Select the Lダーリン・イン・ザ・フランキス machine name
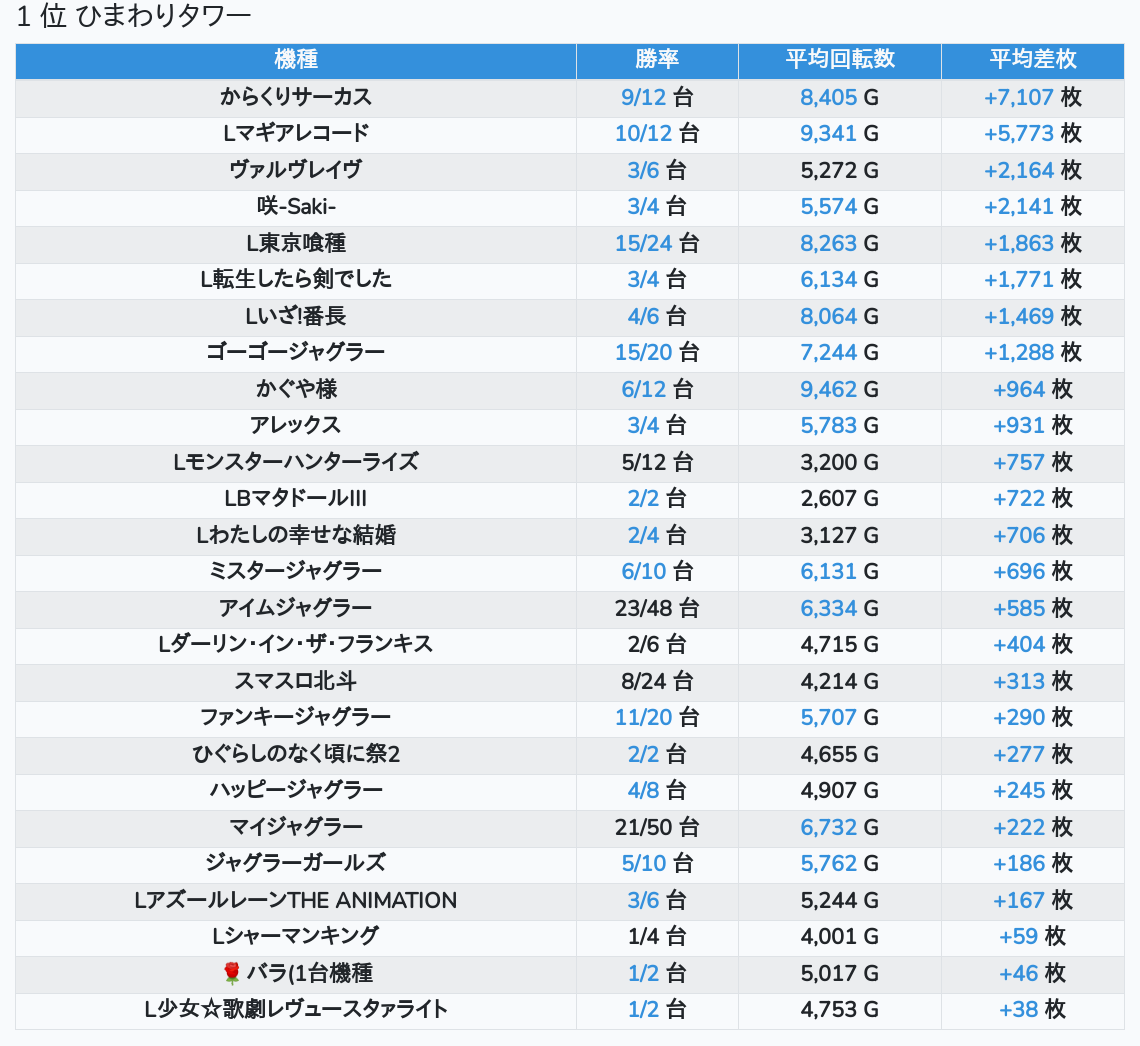The width and height of the screenshot is (1140, 1046). click(x=296, y=645)
